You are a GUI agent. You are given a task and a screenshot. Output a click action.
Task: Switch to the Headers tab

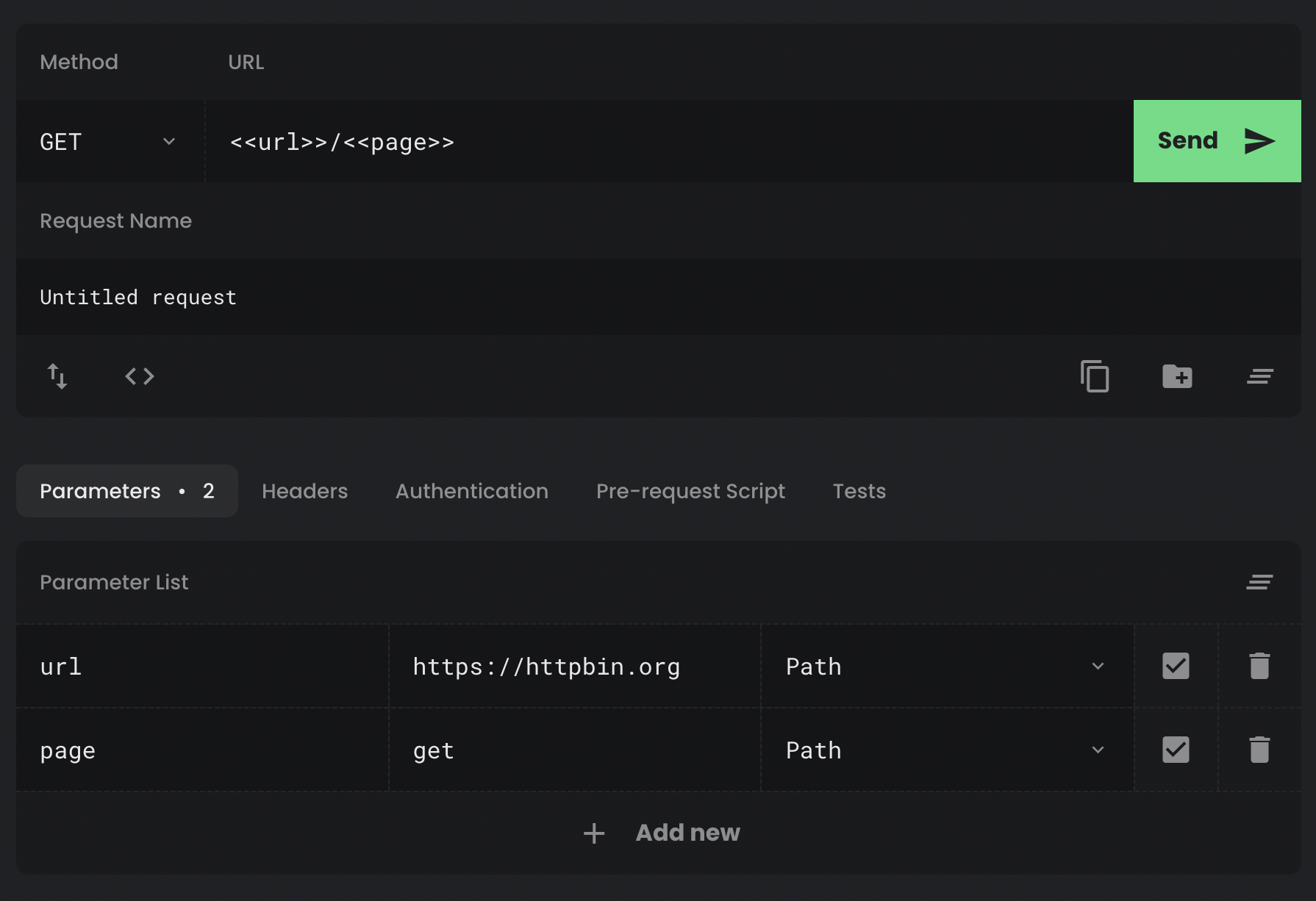(304, 491)
